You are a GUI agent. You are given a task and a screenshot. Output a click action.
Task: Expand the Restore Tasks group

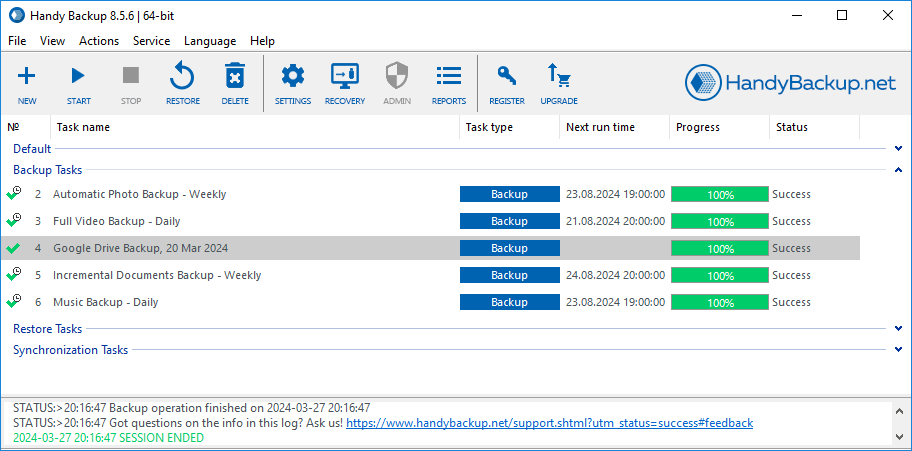click(x=899, y=329)
